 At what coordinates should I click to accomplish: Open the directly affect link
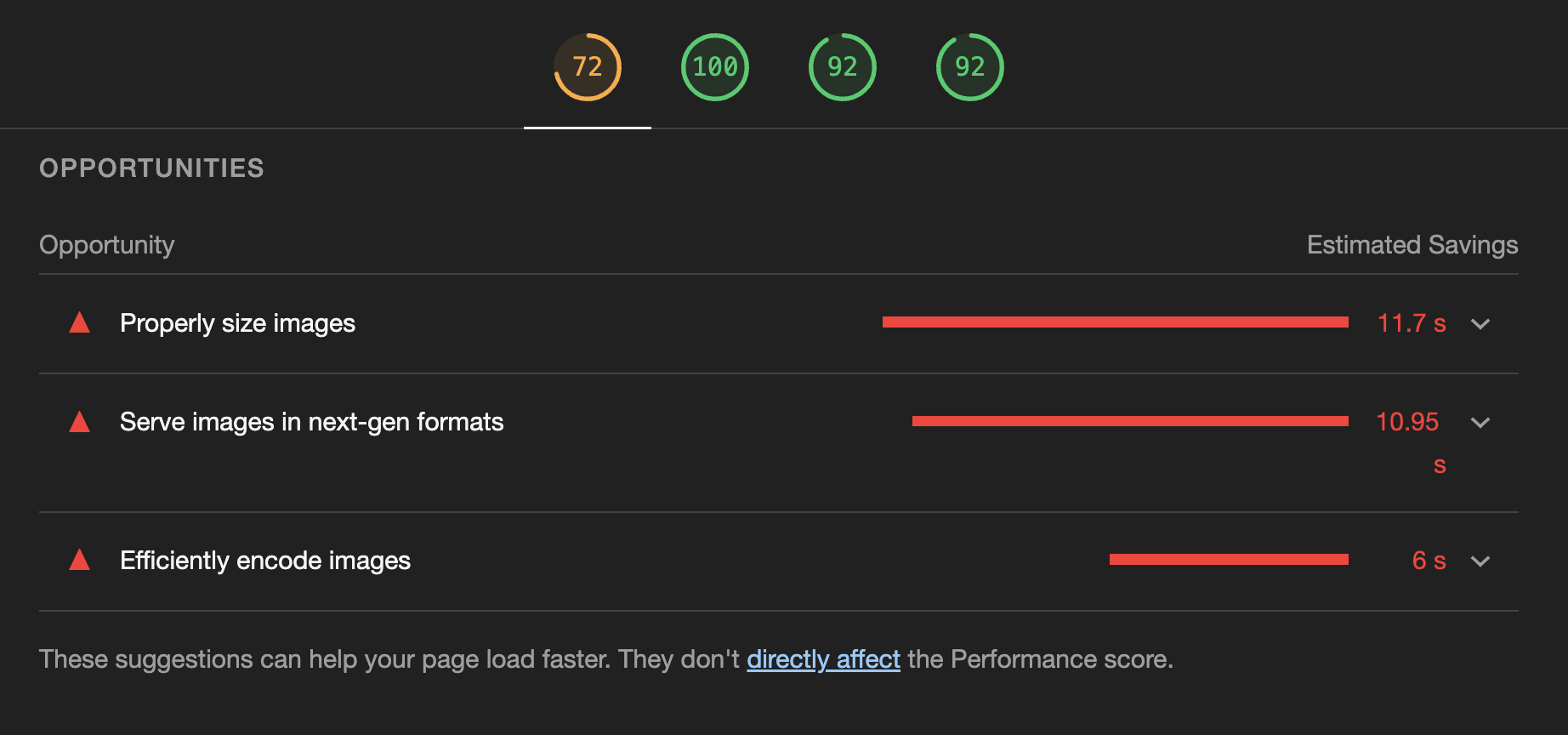coord(823,659)
